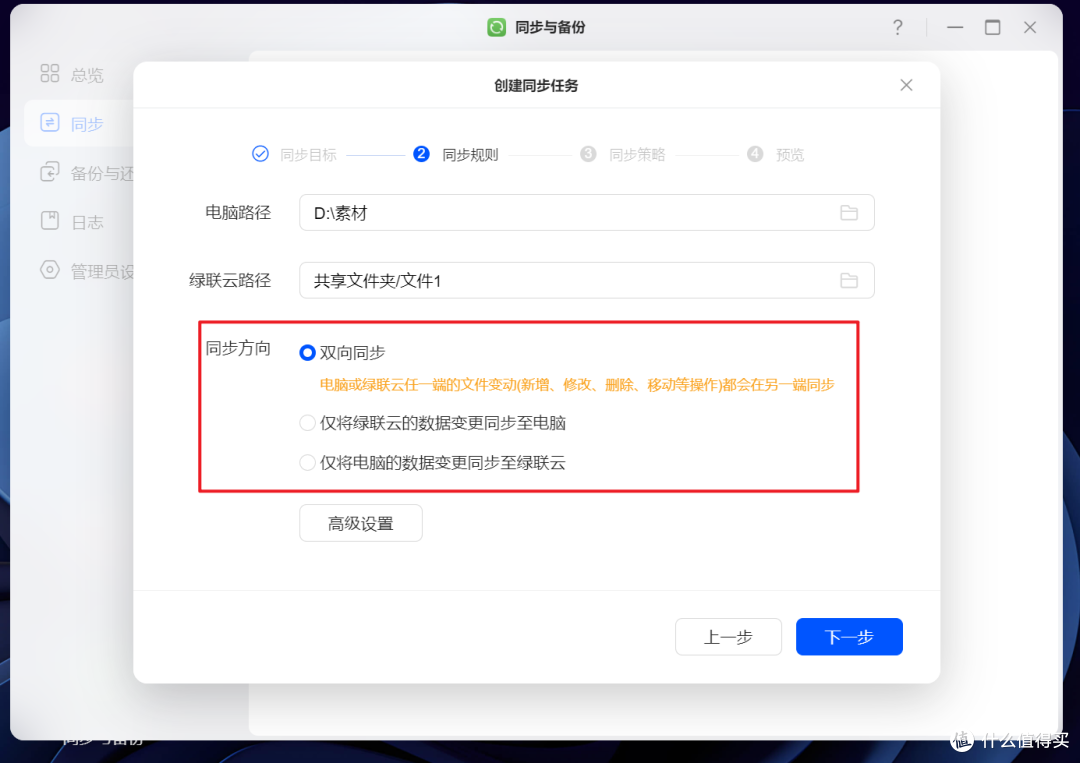The width and height of the screenshot is (1080, 763).
Task: Select 仅将绿联云的数据变更同步至电脑 radio
Action: [x=308, y=423]
